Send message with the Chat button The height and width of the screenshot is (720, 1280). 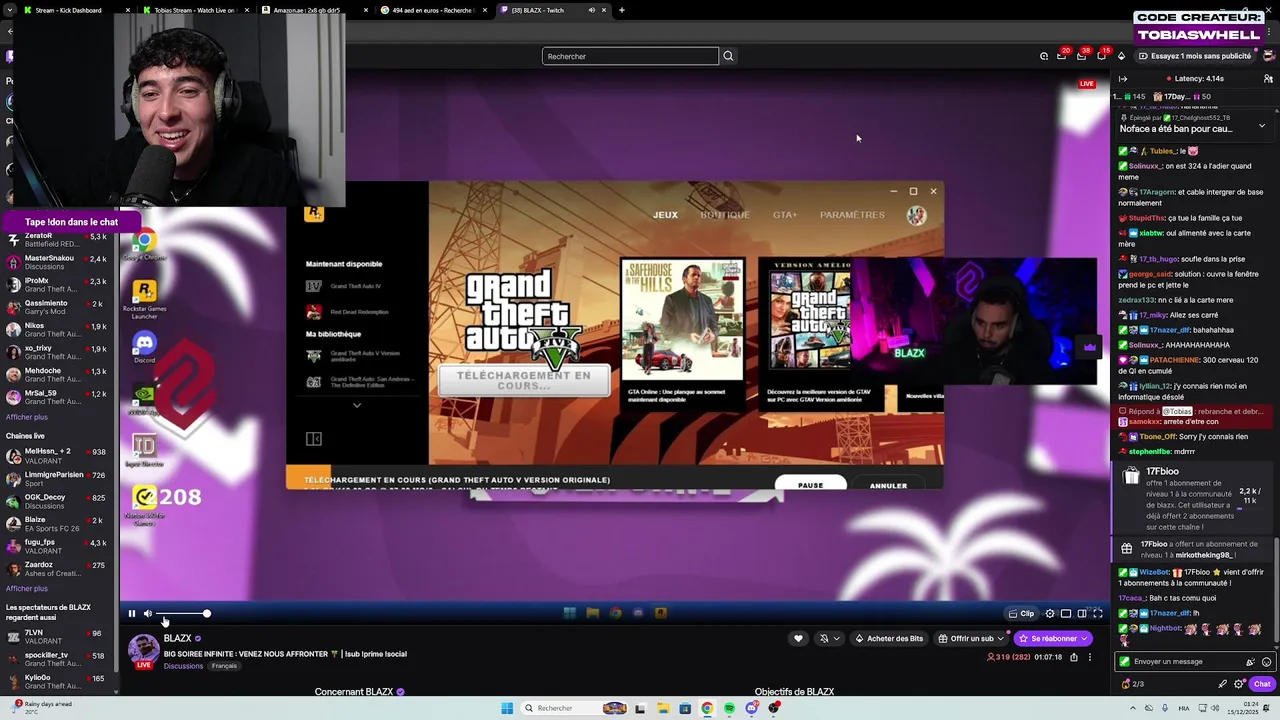1262,684
